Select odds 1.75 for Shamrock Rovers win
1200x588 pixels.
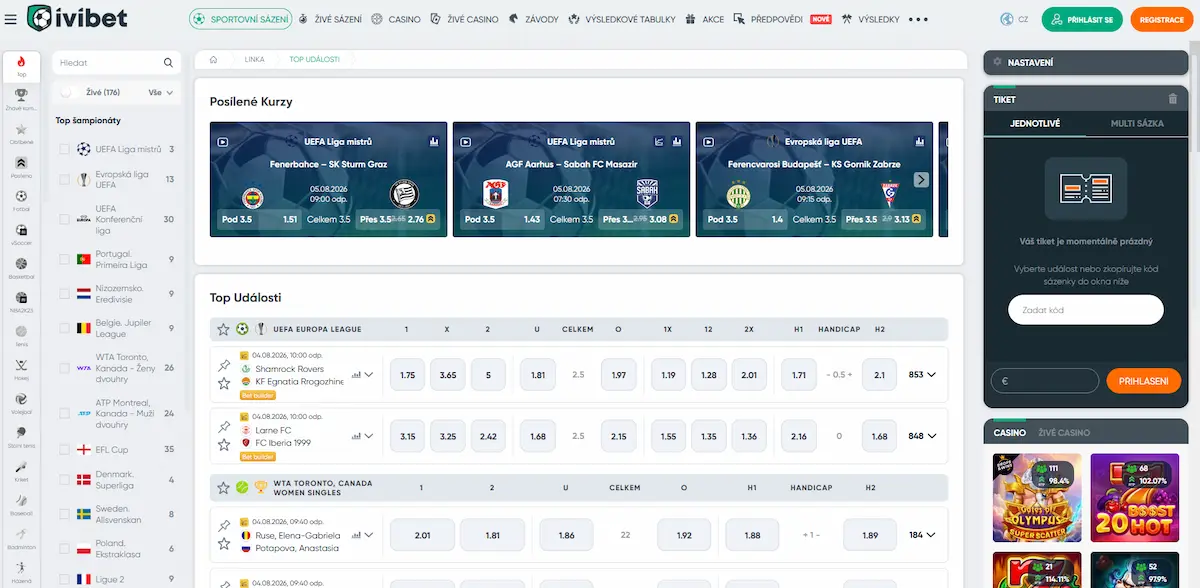click(407, 375)
